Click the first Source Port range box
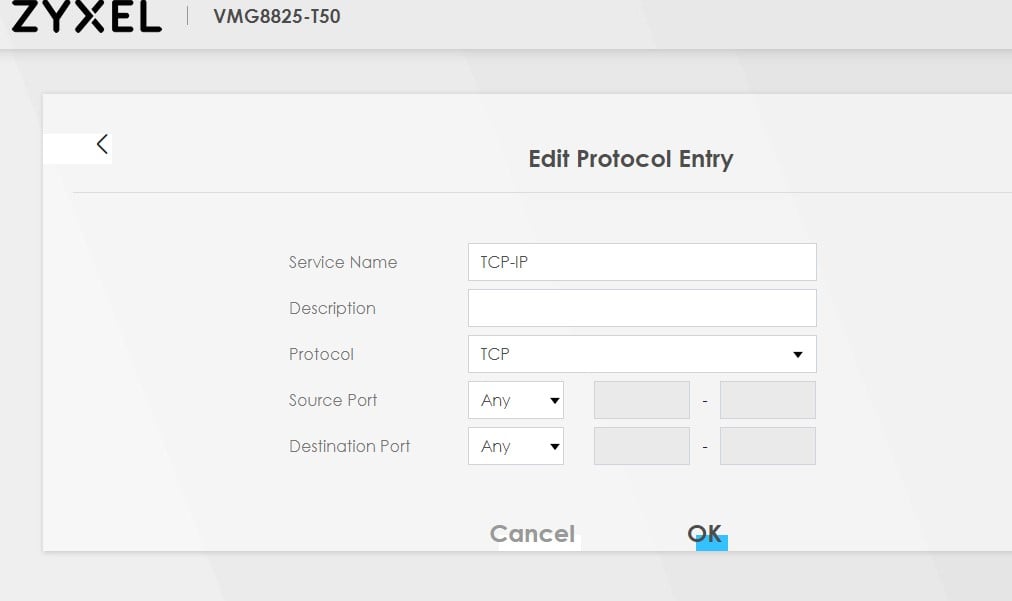This screenshot has width=1012, height=601. (641, 400)
